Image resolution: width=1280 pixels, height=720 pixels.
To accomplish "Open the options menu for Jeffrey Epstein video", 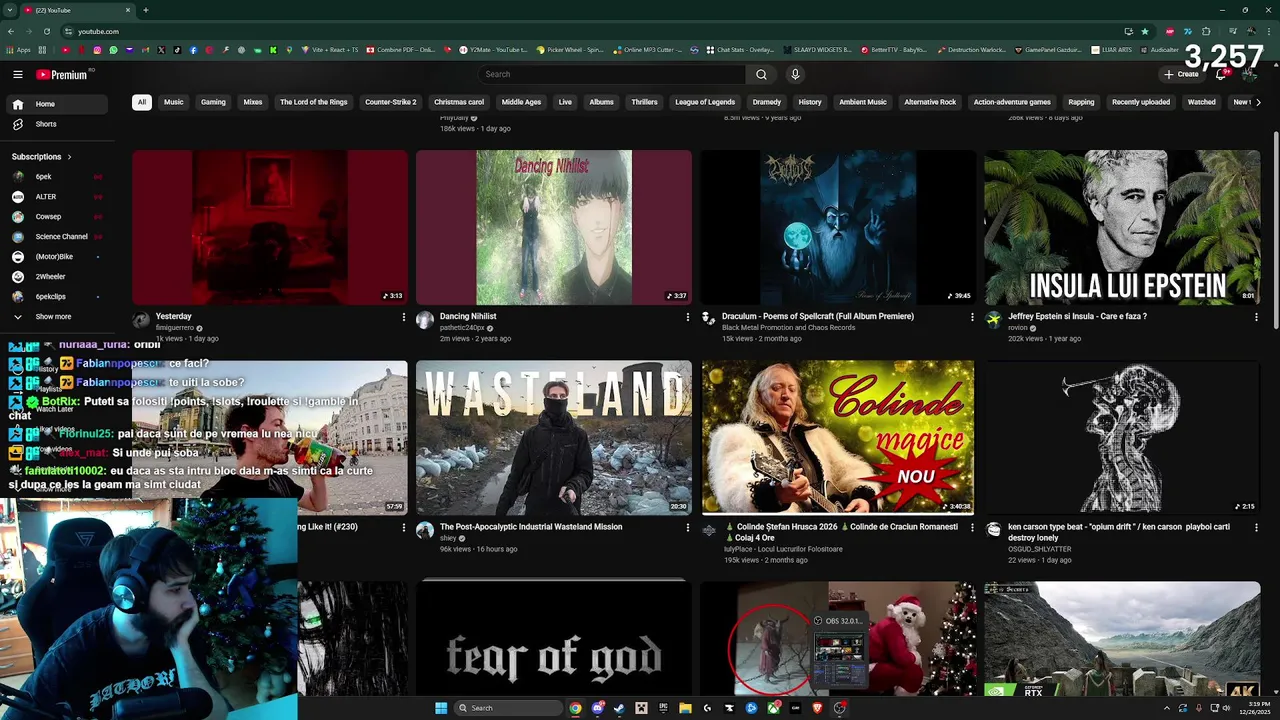I will 1256,317.
